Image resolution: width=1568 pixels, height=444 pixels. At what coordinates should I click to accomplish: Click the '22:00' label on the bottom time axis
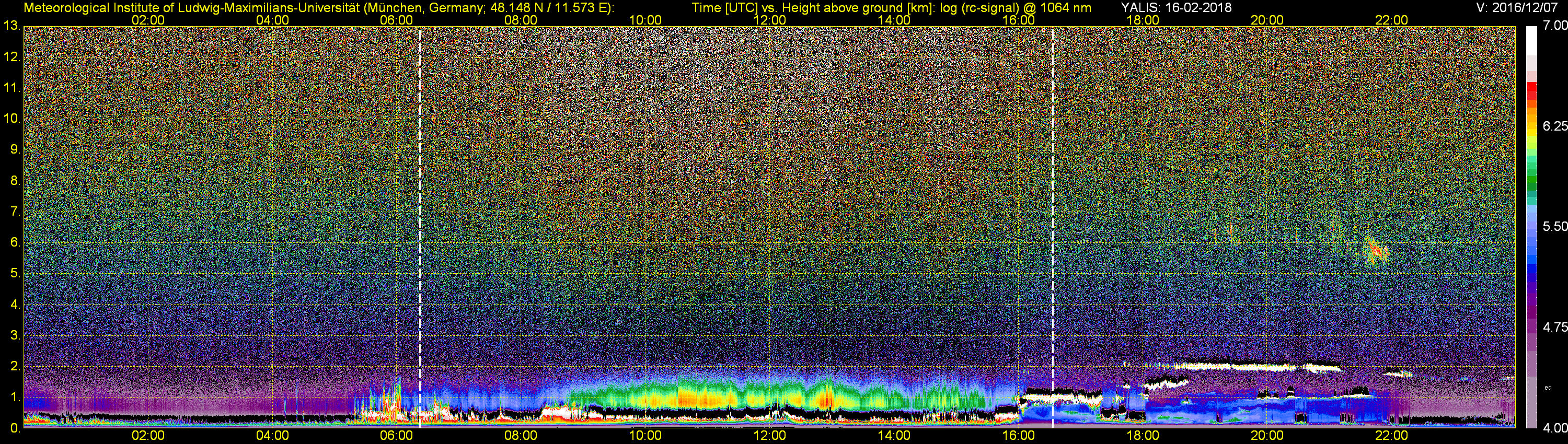click(1391, 436)
